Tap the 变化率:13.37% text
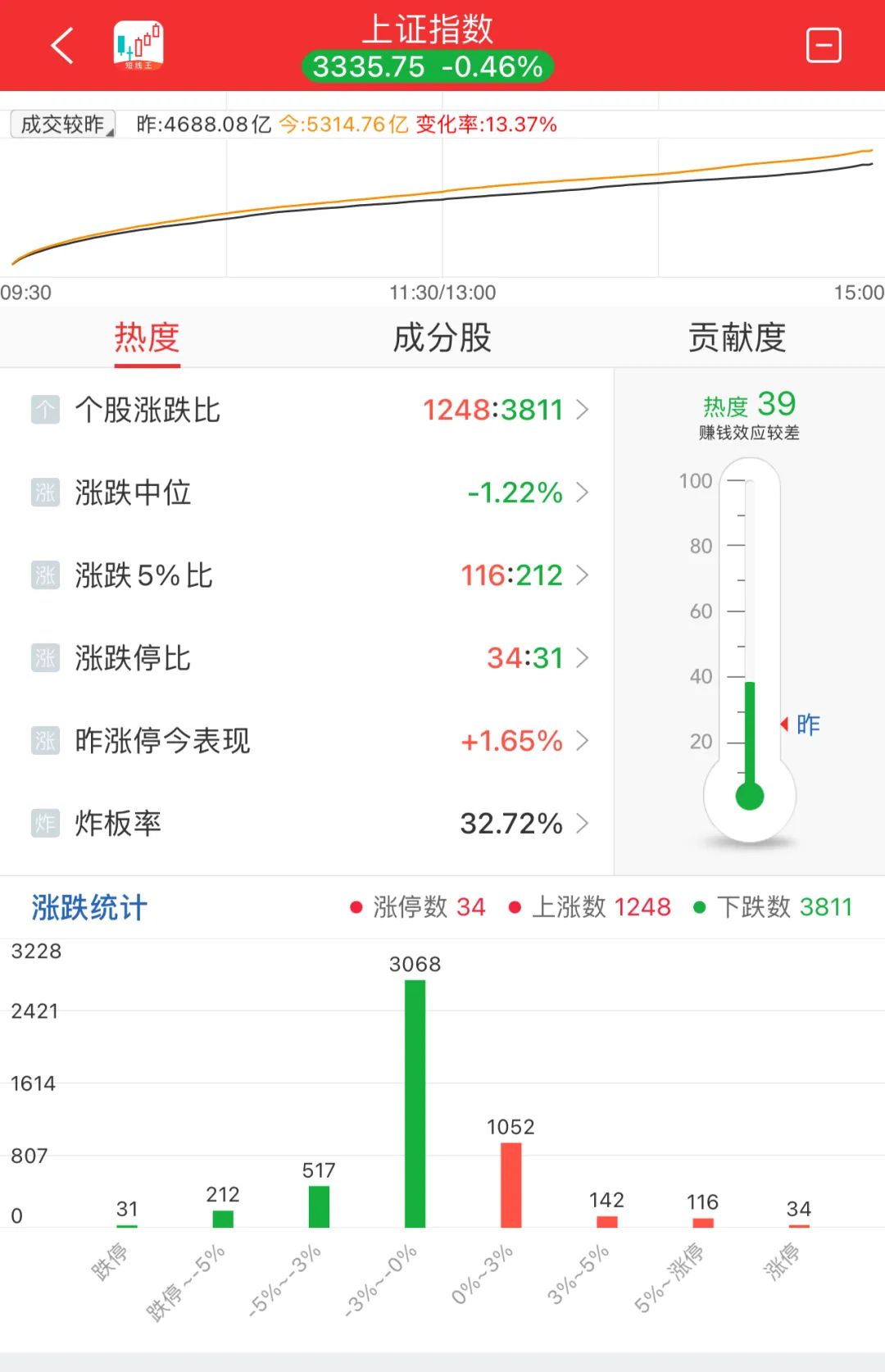The width and height of the screenshot is (885, 1372). [487, 124]
